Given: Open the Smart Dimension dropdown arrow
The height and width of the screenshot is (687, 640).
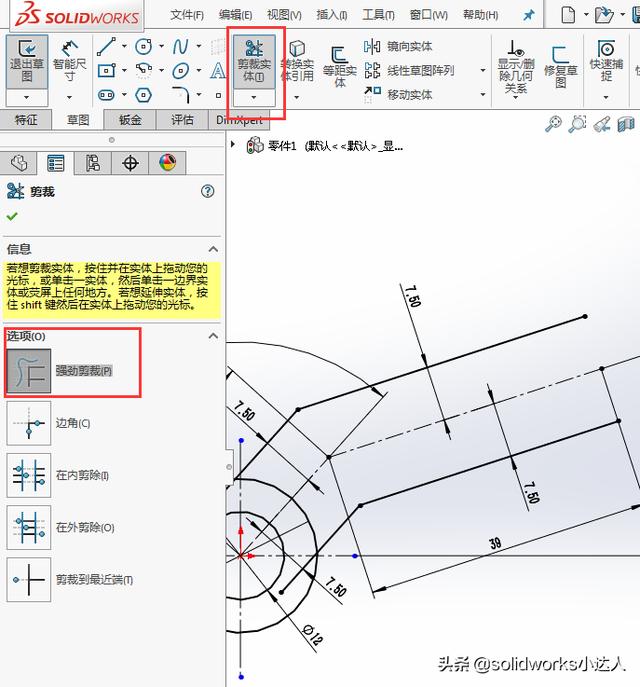Looking at the screenshot, I should click(x=69, y=97).
